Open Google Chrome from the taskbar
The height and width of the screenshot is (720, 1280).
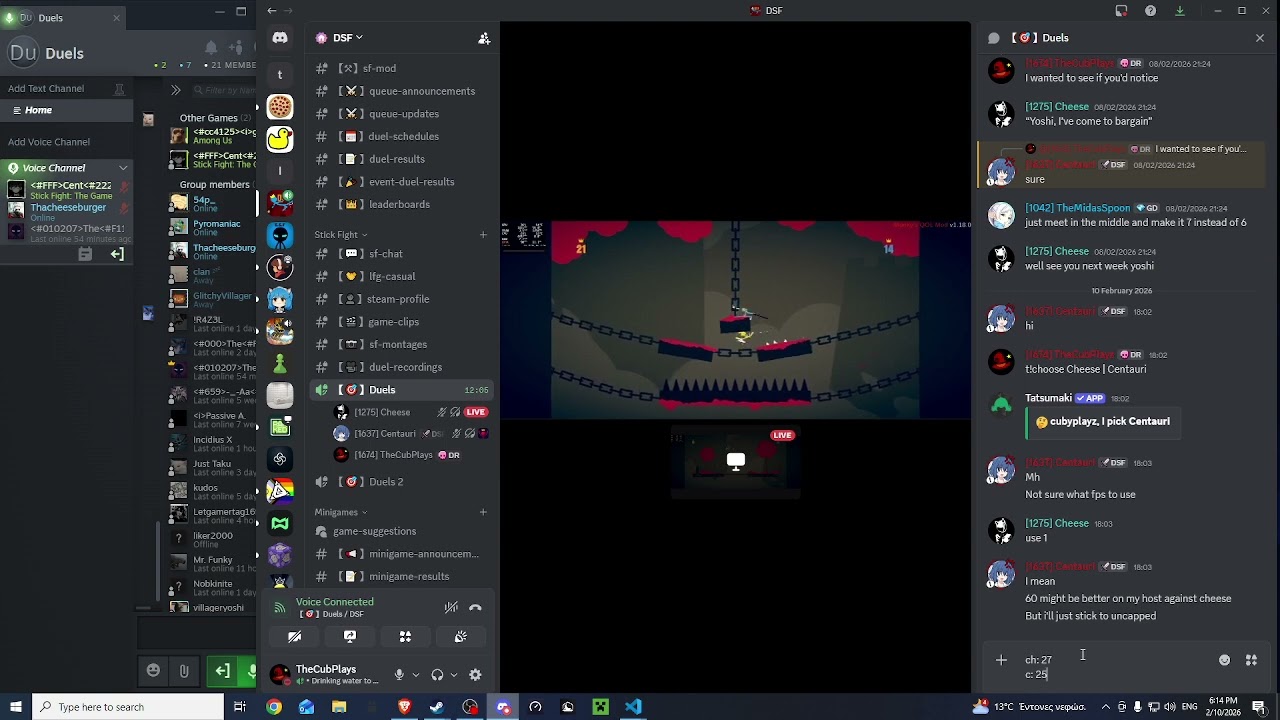tap(273, 707)
